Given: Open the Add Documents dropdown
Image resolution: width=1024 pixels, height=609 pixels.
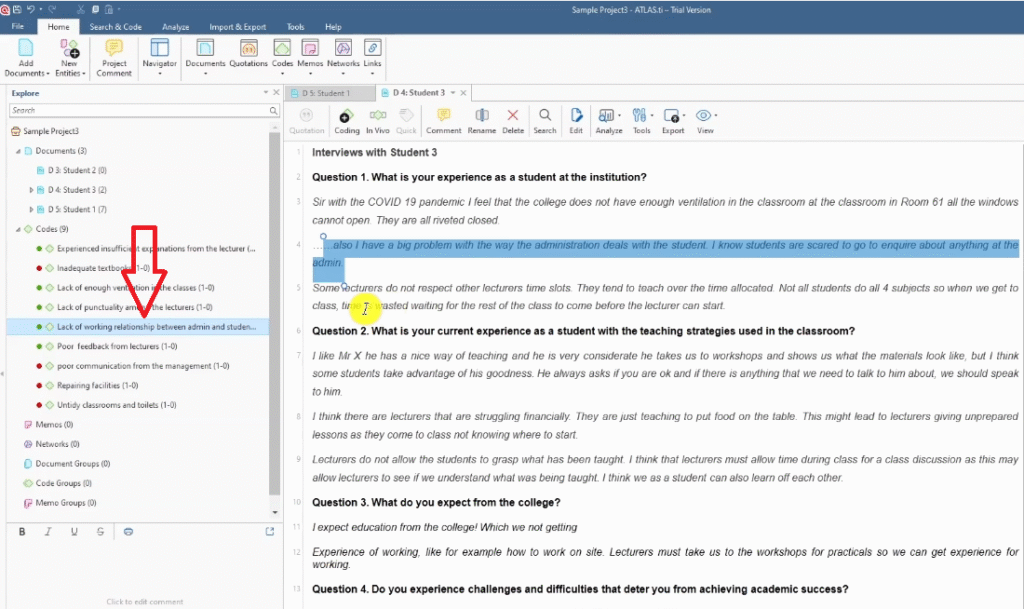Looking at the screenshot, I should 25,73.
